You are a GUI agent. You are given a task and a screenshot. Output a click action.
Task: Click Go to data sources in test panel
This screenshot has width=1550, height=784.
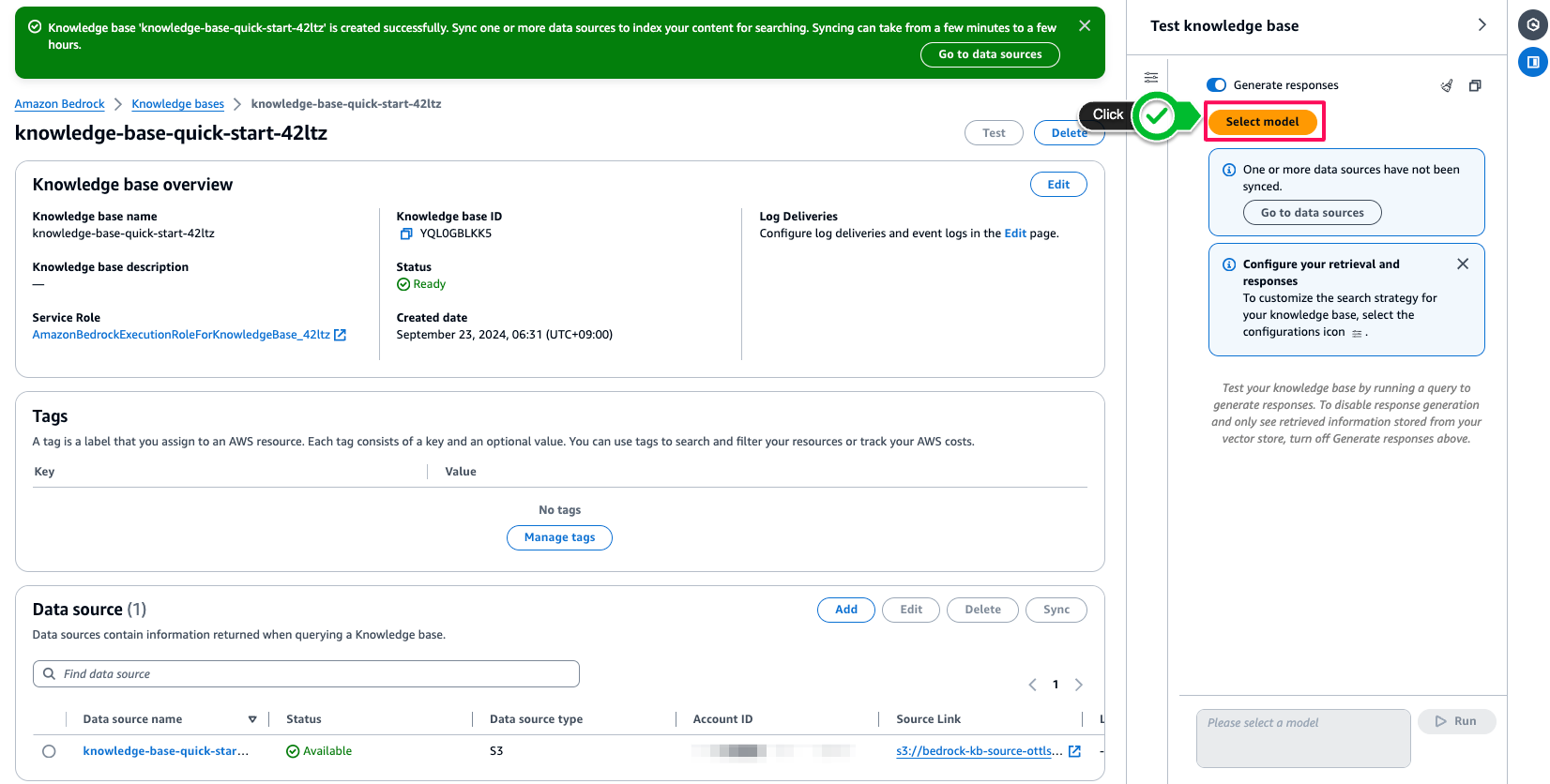point(1312,213)
